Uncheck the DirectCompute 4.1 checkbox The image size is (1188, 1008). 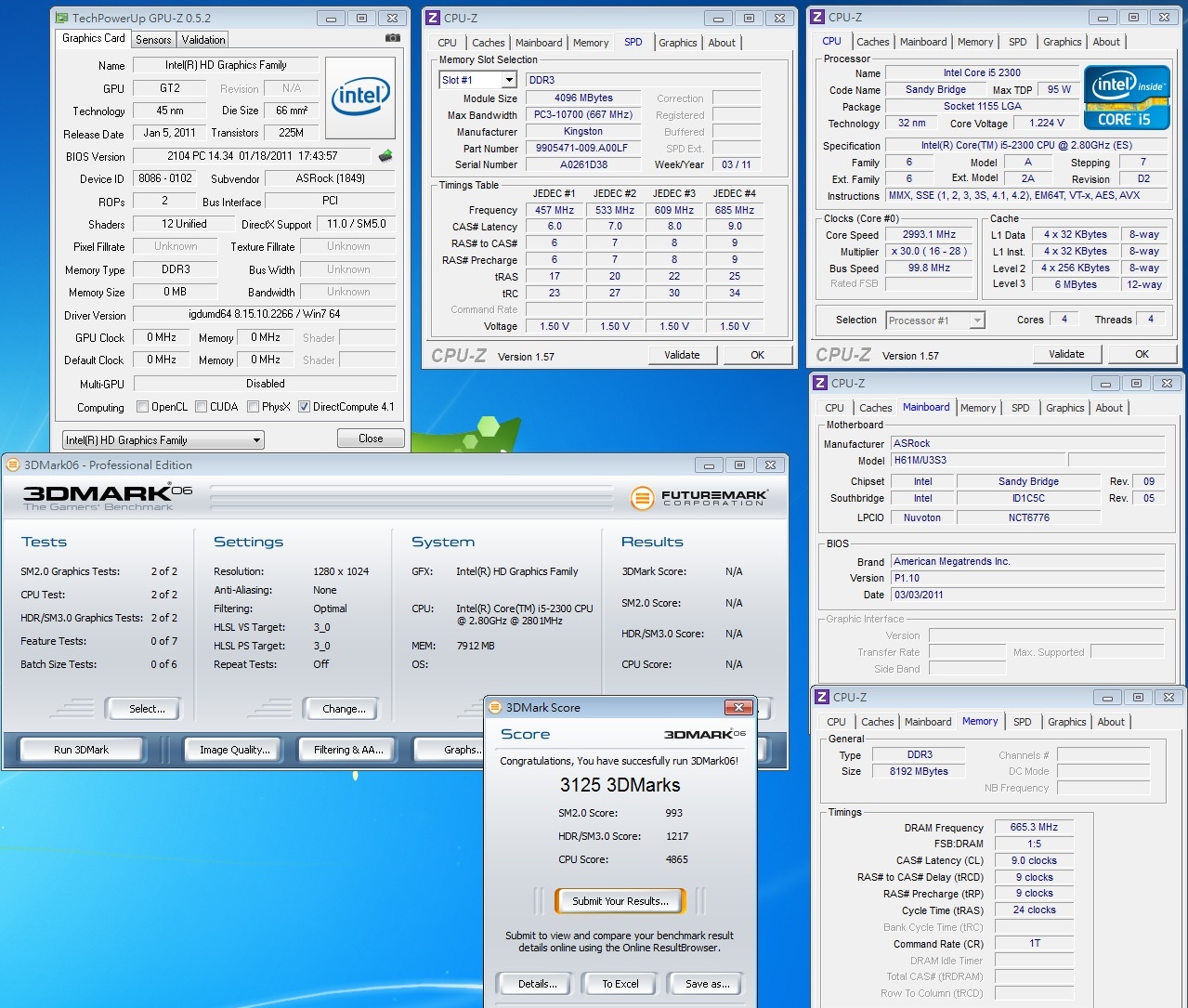pyautogui.click(x=304, y=407)
